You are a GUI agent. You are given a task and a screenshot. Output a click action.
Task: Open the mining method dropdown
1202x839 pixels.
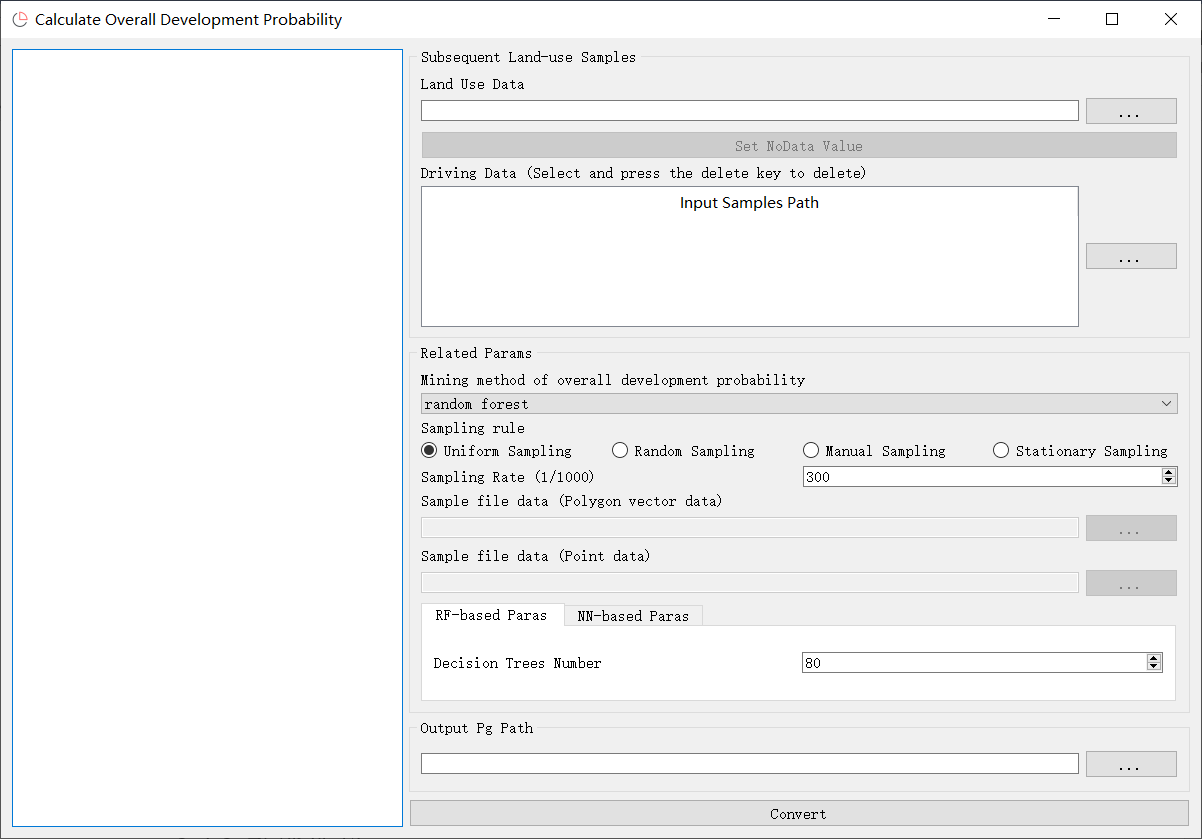click(x=798, y=404)
